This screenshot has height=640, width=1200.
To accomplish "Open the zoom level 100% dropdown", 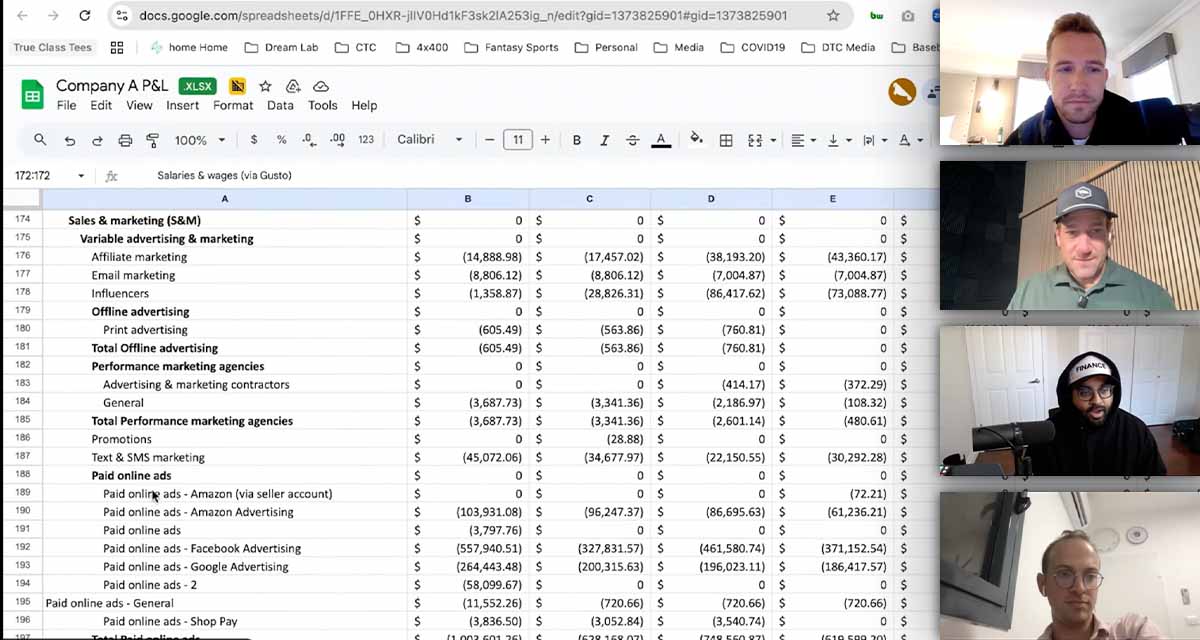I will [x=199, y=140].
